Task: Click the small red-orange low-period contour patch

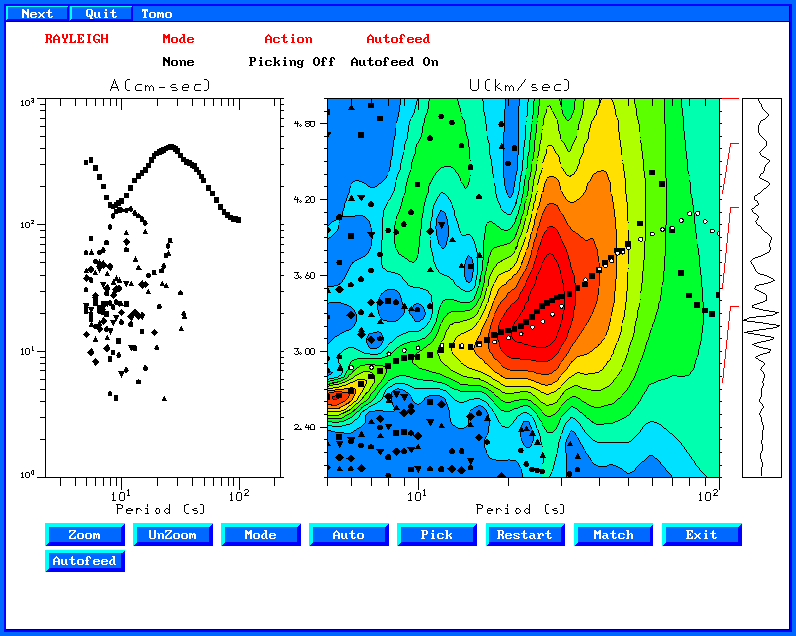Action: (340, 396)
